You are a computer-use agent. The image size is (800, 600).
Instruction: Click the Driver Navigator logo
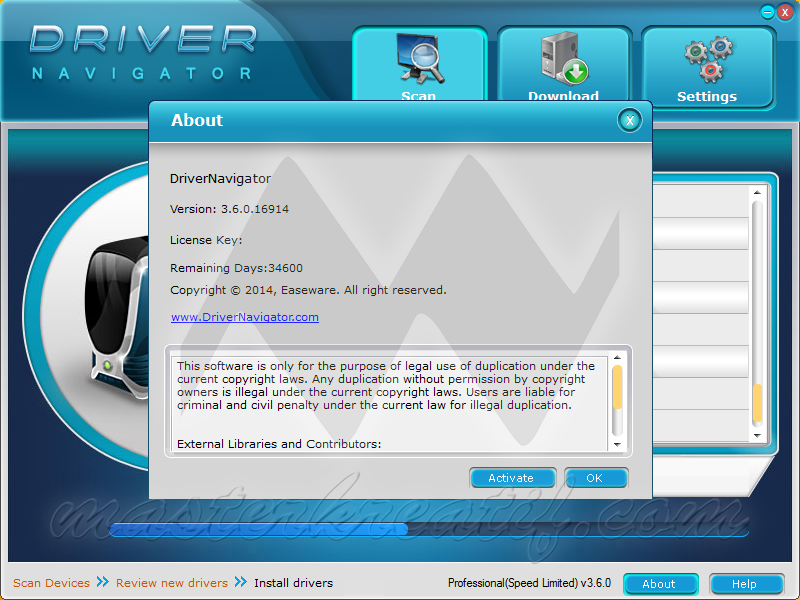point(143,53)
